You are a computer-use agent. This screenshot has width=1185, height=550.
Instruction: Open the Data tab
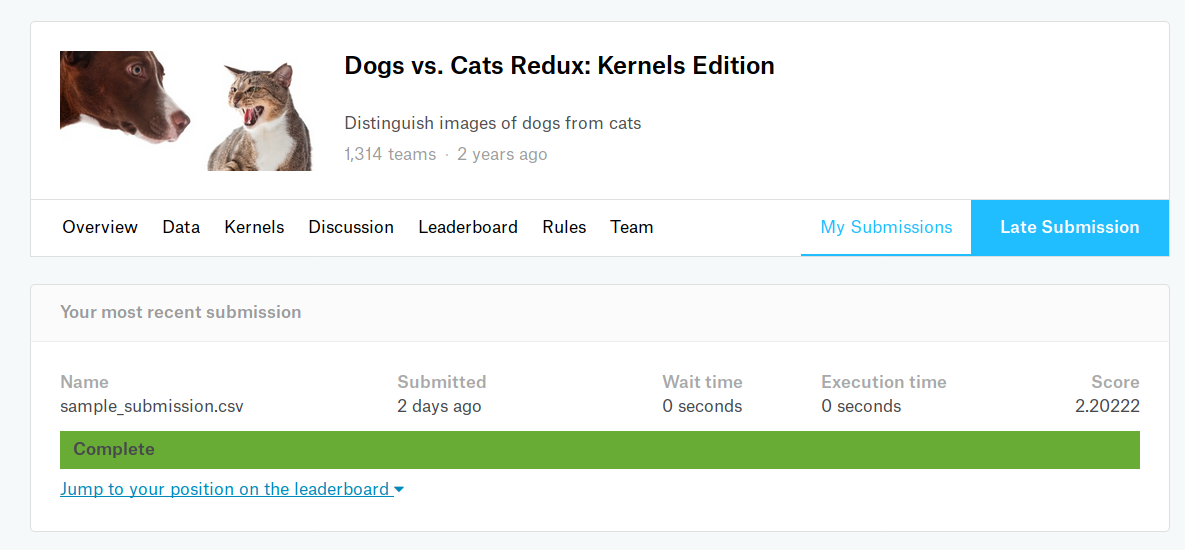pyautogui.click(x=181, y=227)
